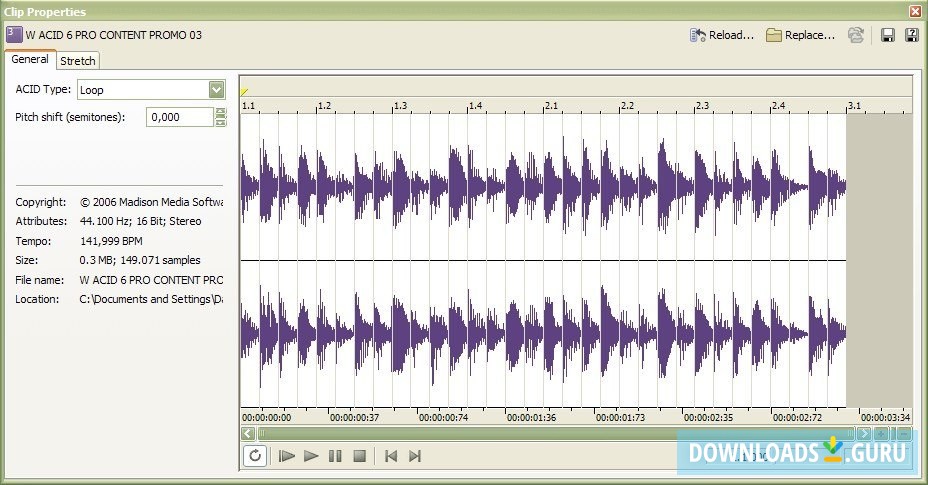
Task: Click the Save As floppy icon with question mark
Action: 912,36
